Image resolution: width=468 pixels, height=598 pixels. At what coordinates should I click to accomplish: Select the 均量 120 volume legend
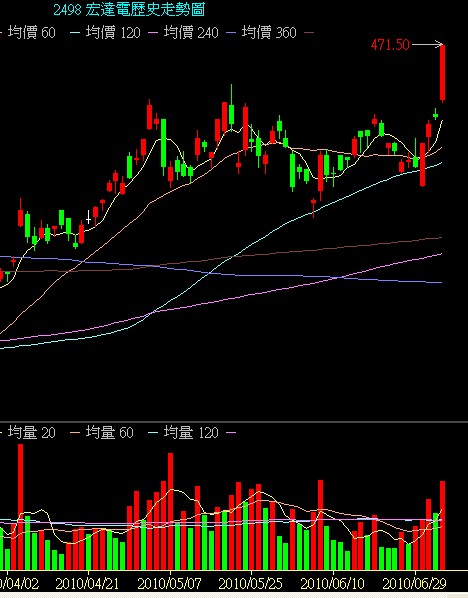[x=191, y=432]
